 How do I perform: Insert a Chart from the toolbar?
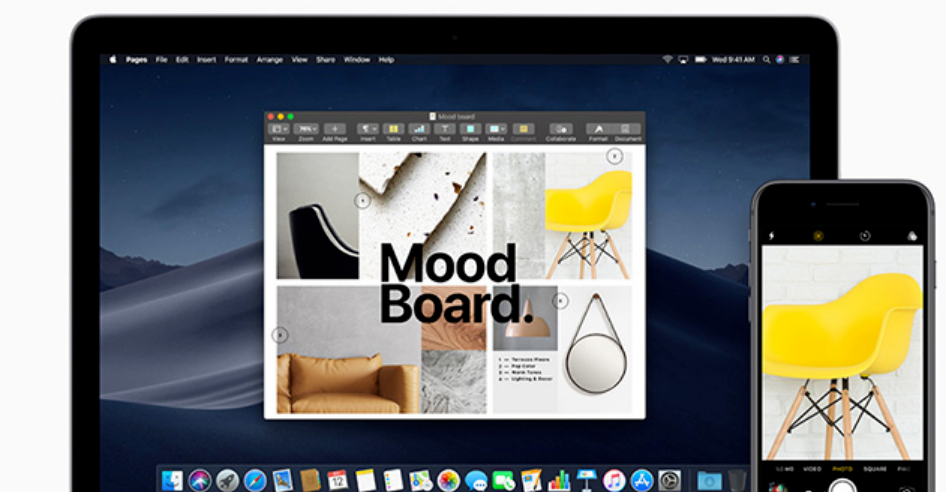pyautogui.click(x=419, y=129)
